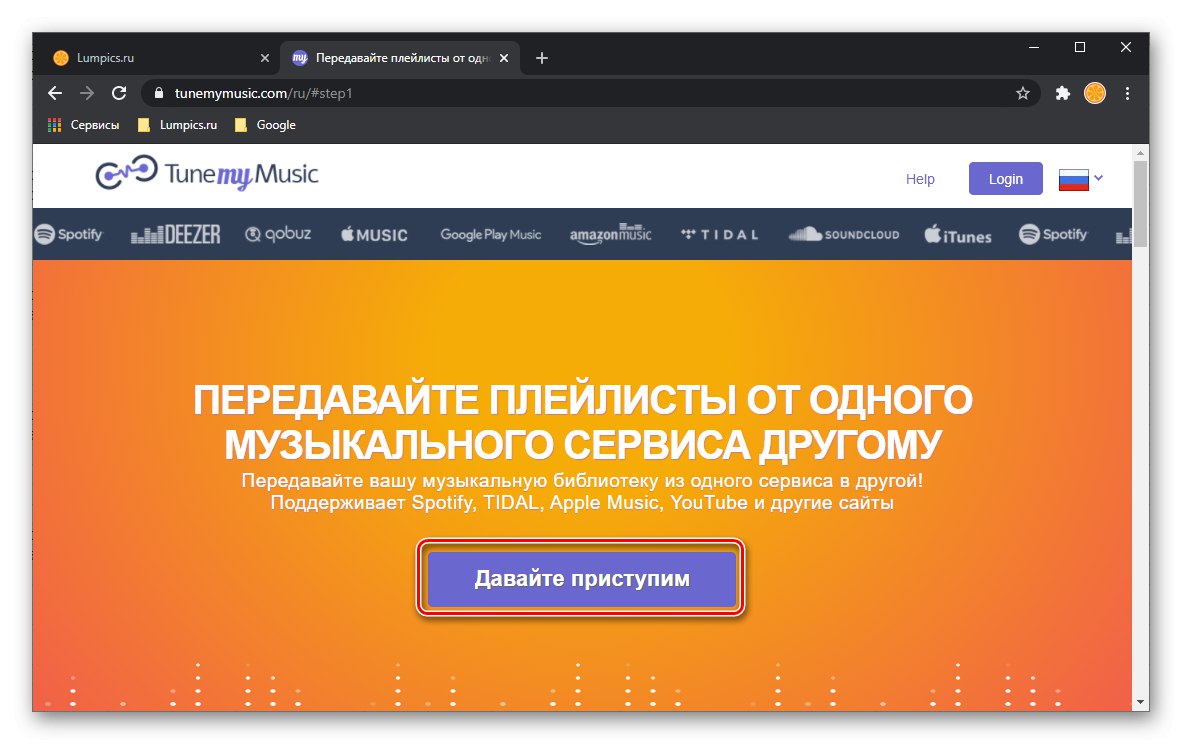Expand the Russian flag language dropdown
1182x744 pixels.
click(1080, 179)
